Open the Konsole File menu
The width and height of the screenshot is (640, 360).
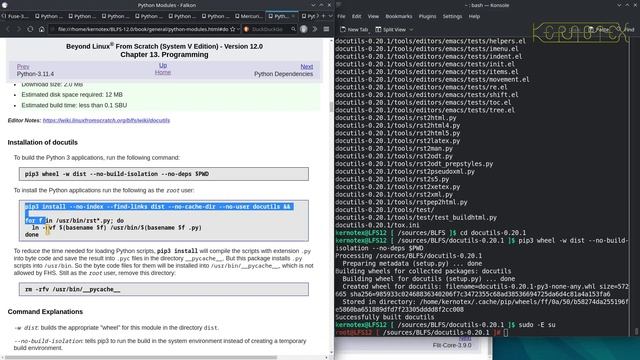(x=341, y=16)
